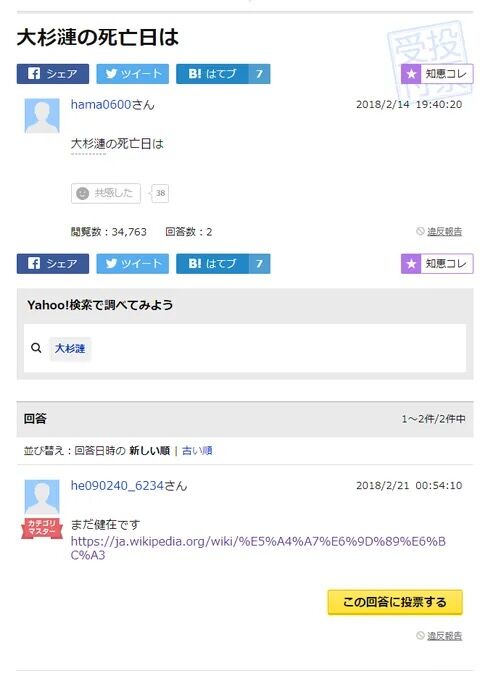Report the question via the 違反報告 link
The image size is (480, 676).
pyautogui.click(x=444, y=232)
